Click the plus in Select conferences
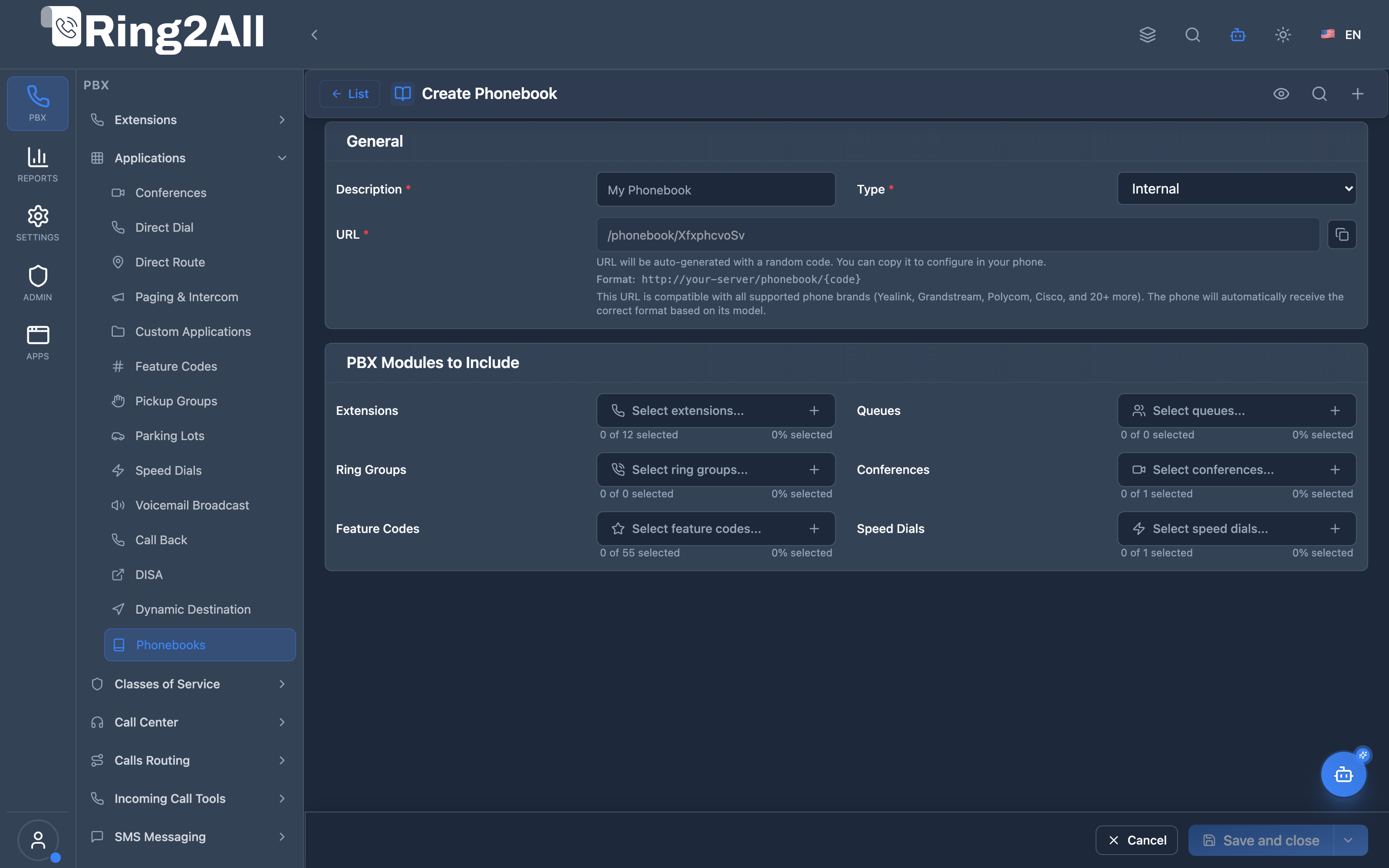The image size is (1389, 868). tap(1335, 470)
